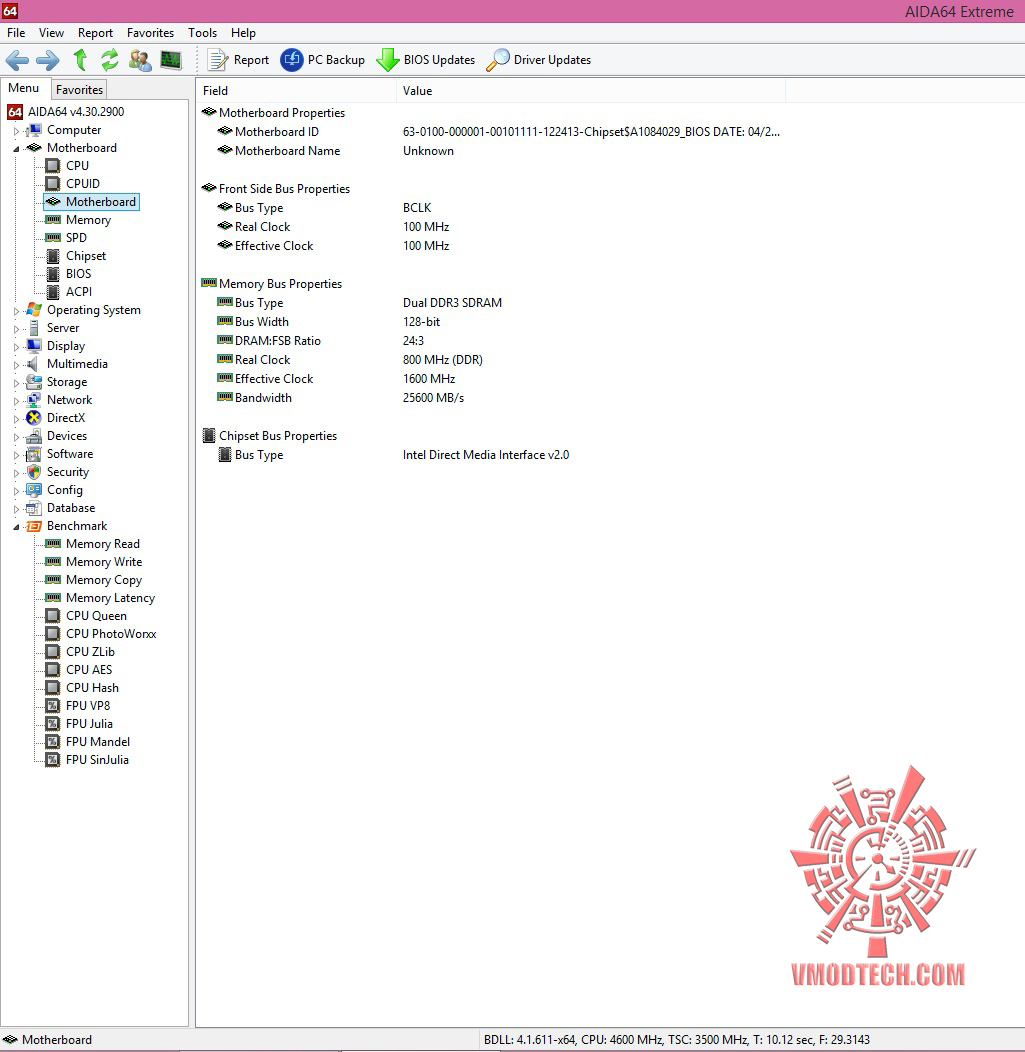The image size is (1025, 1052).
Task: Click the Forward navigation arrow
Action: 48,60
